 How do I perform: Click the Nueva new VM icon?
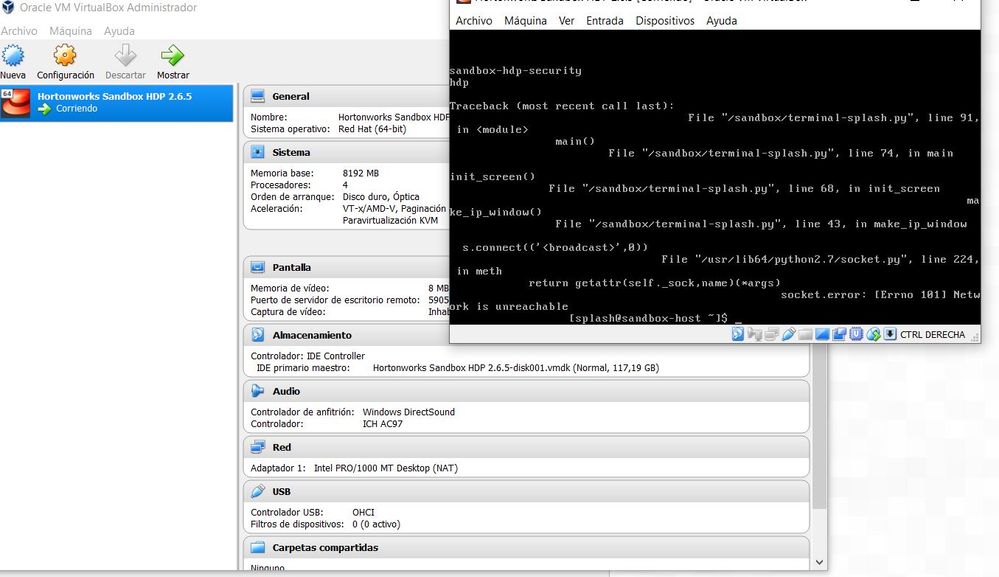13,56
